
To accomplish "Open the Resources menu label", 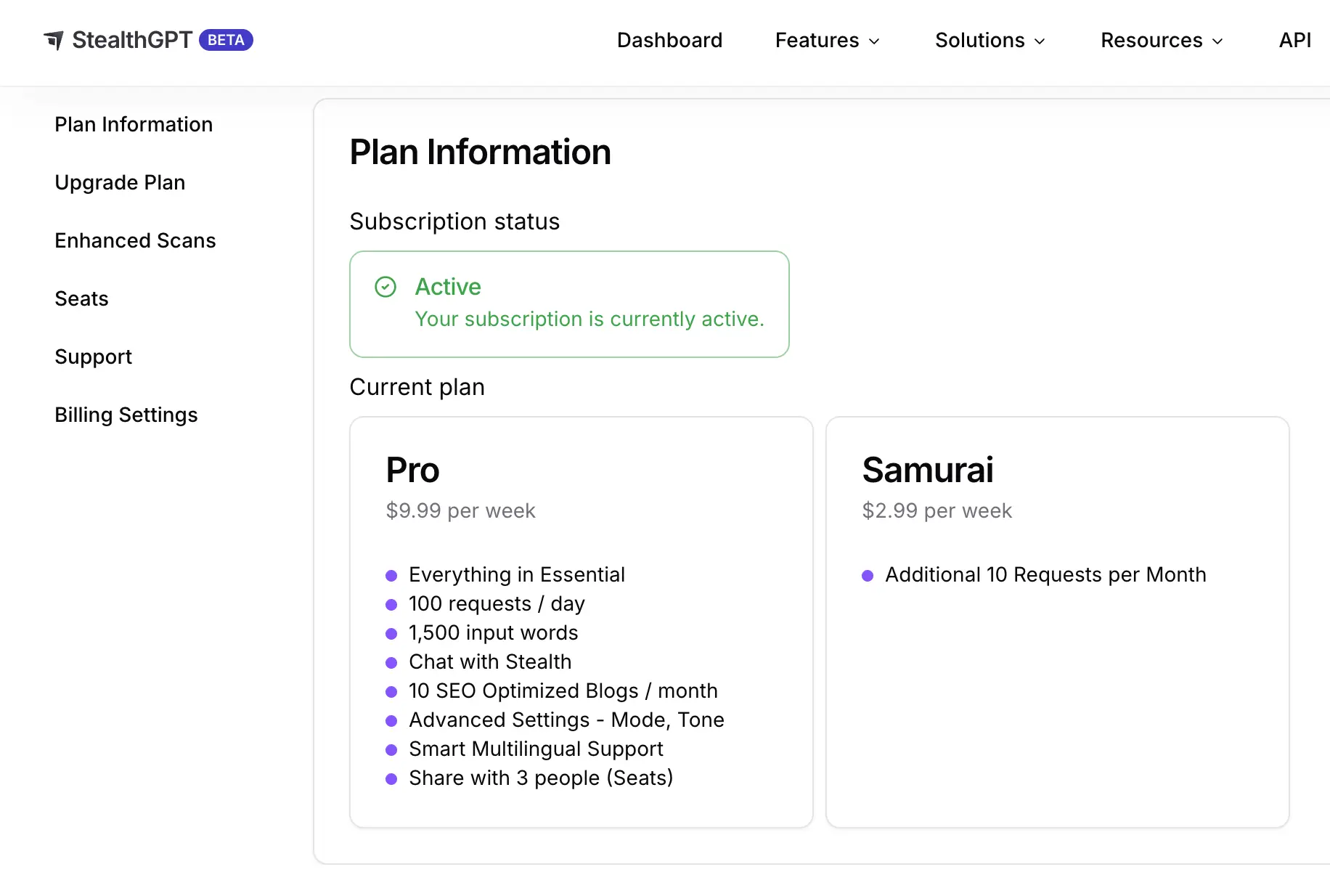I will point(1151,40).
